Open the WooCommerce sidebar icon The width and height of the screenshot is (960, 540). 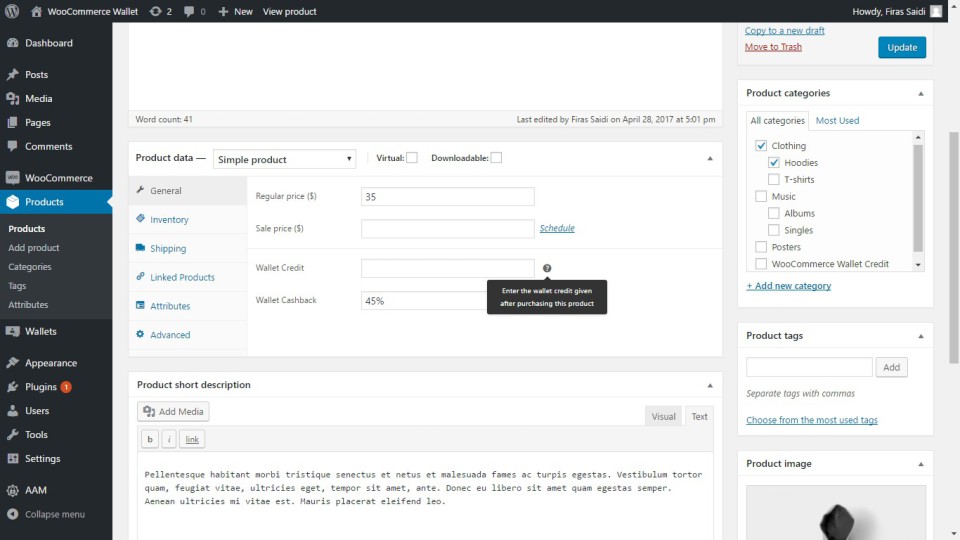click(12, 178)
